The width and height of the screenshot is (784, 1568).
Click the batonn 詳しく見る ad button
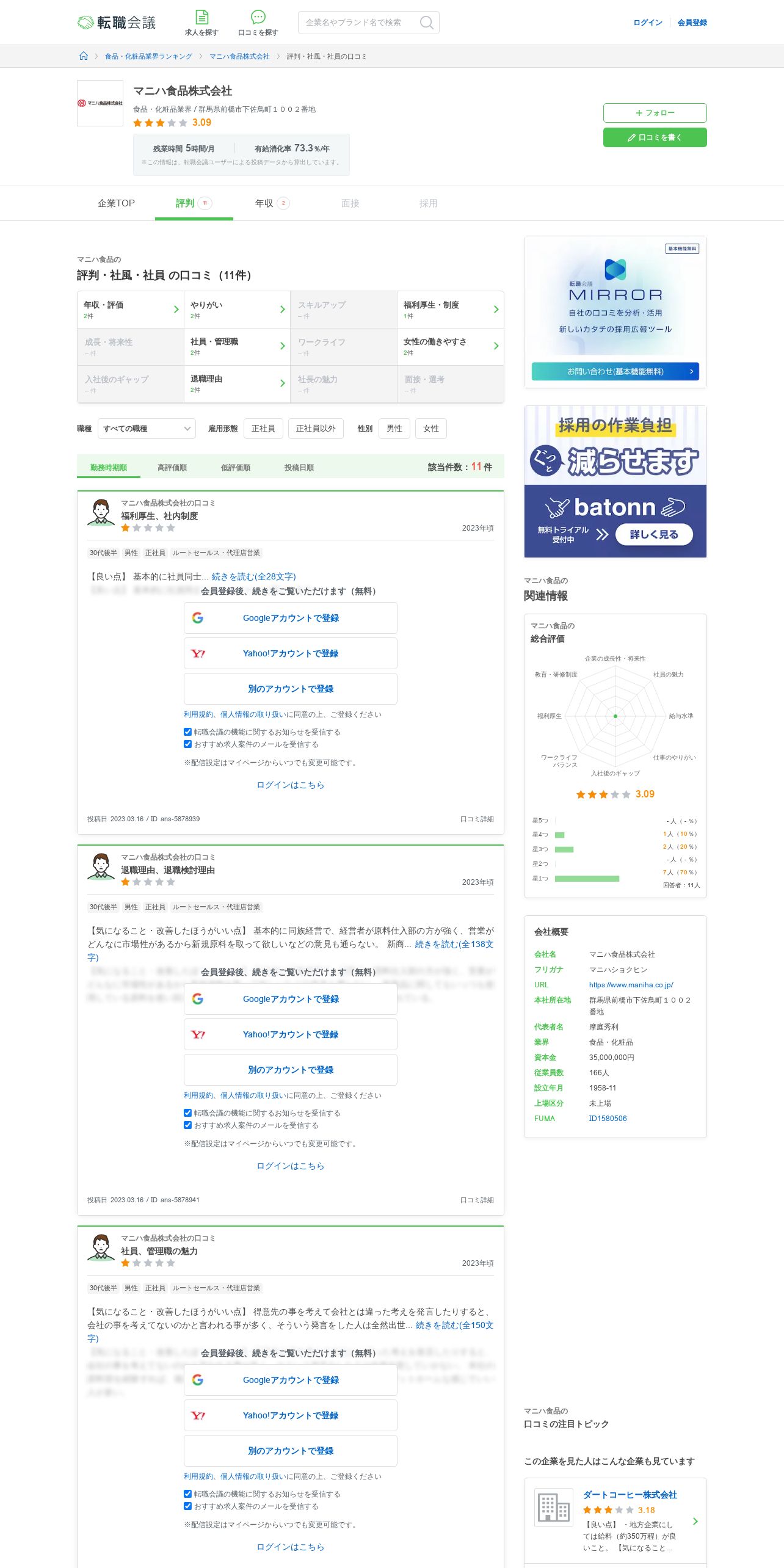654,534
